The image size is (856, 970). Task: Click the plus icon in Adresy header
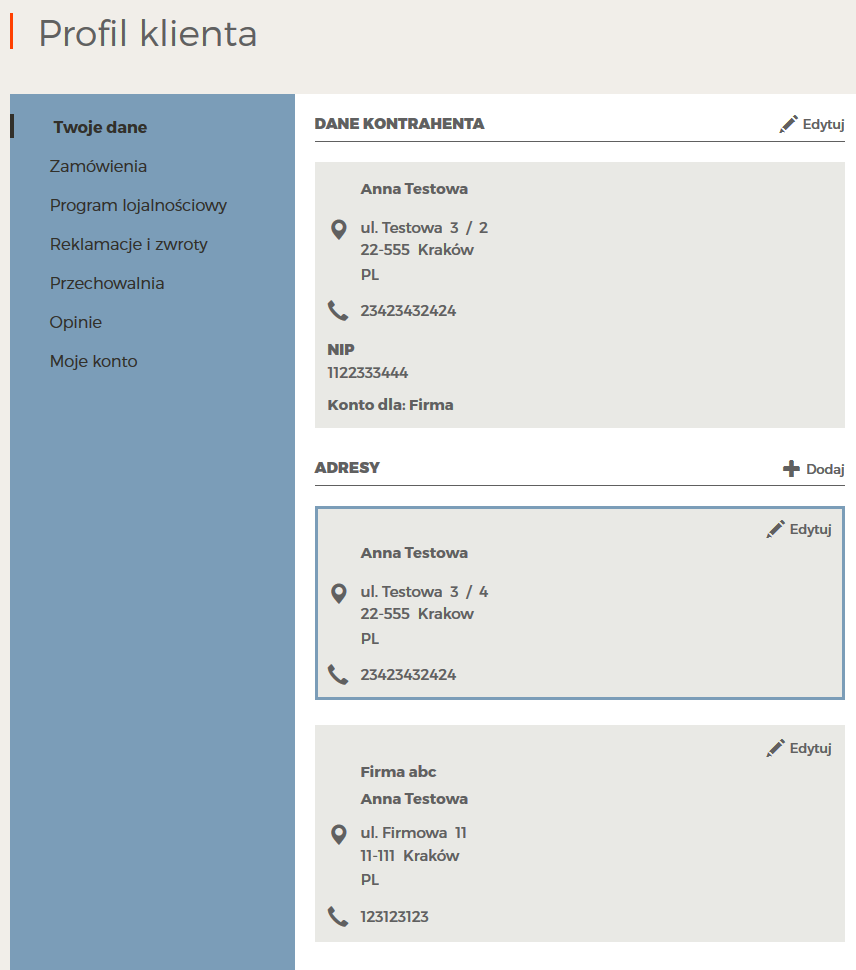coord(791,469)
